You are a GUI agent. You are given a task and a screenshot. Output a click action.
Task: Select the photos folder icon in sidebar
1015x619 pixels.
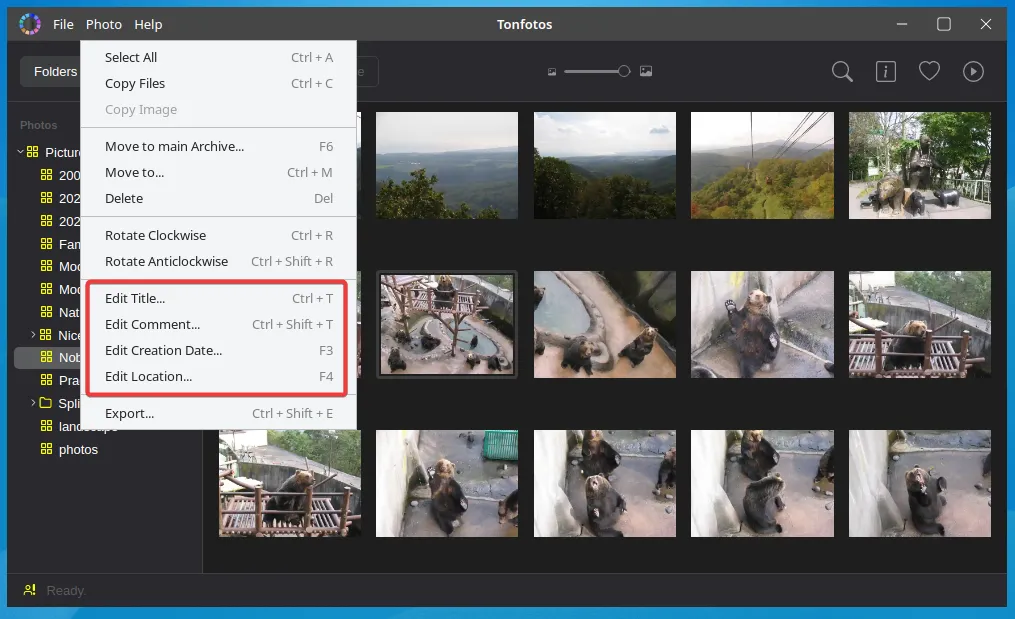[x=46, y=449]
